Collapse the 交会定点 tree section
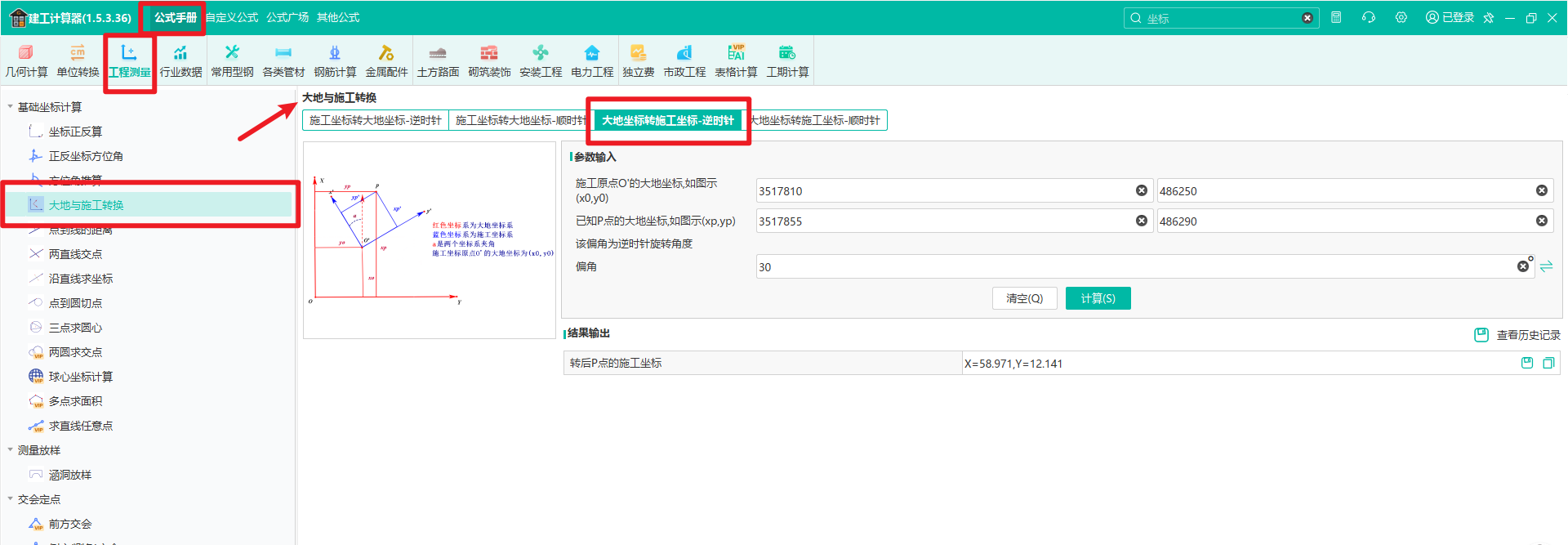Image resolution: width=1568 pixels, height=545 pixels. pos(10,499)
